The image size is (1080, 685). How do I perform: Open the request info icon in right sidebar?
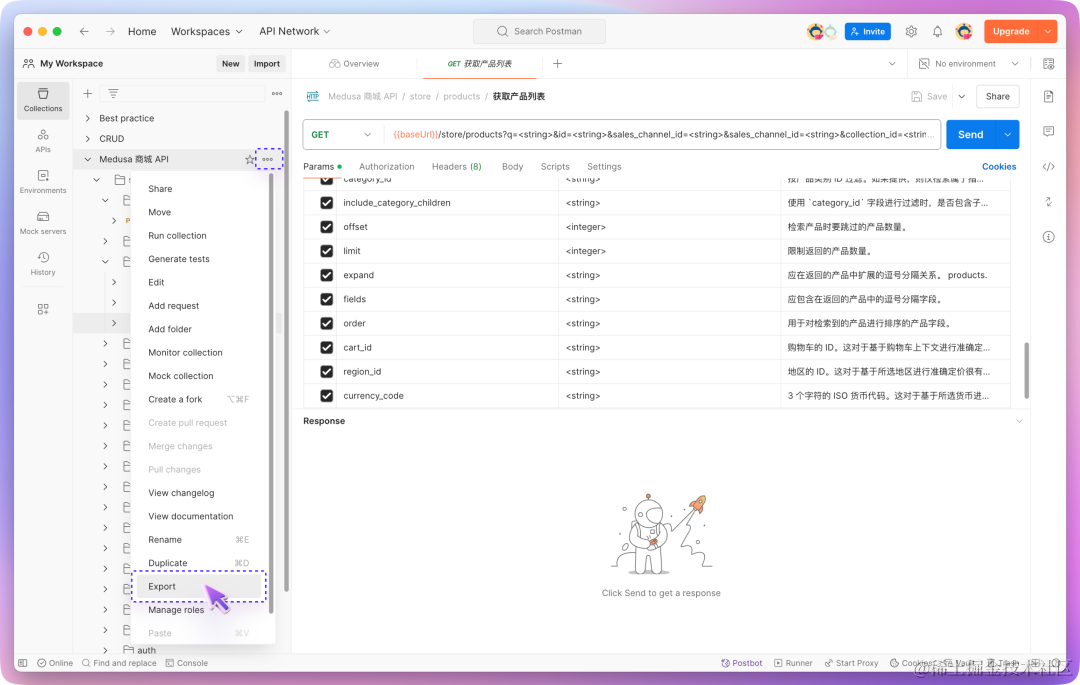coord(1048,237)
